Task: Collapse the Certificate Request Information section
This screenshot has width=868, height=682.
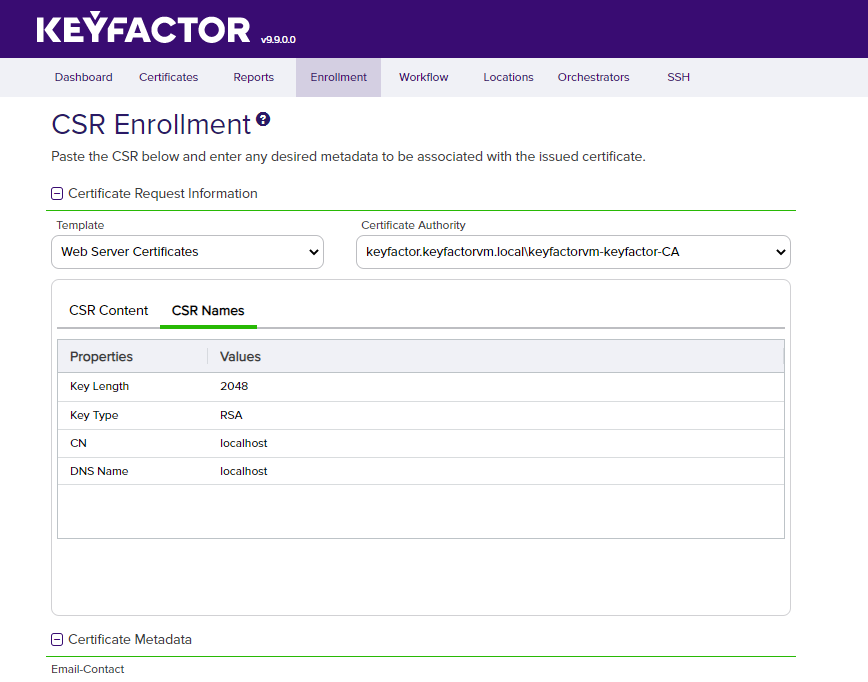Action: (57, 194)
